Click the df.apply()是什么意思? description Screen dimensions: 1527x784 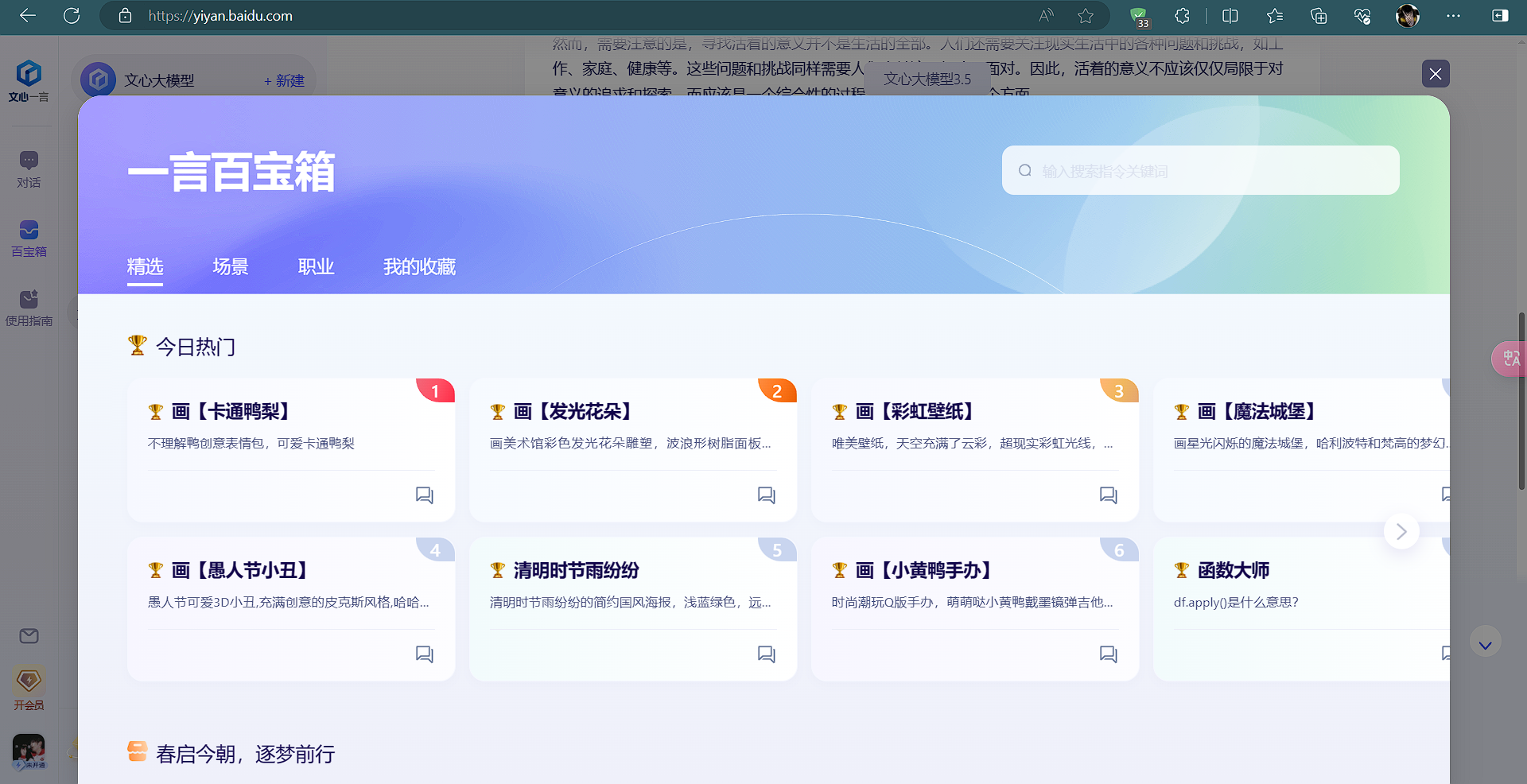click(x=1236, y=603)
